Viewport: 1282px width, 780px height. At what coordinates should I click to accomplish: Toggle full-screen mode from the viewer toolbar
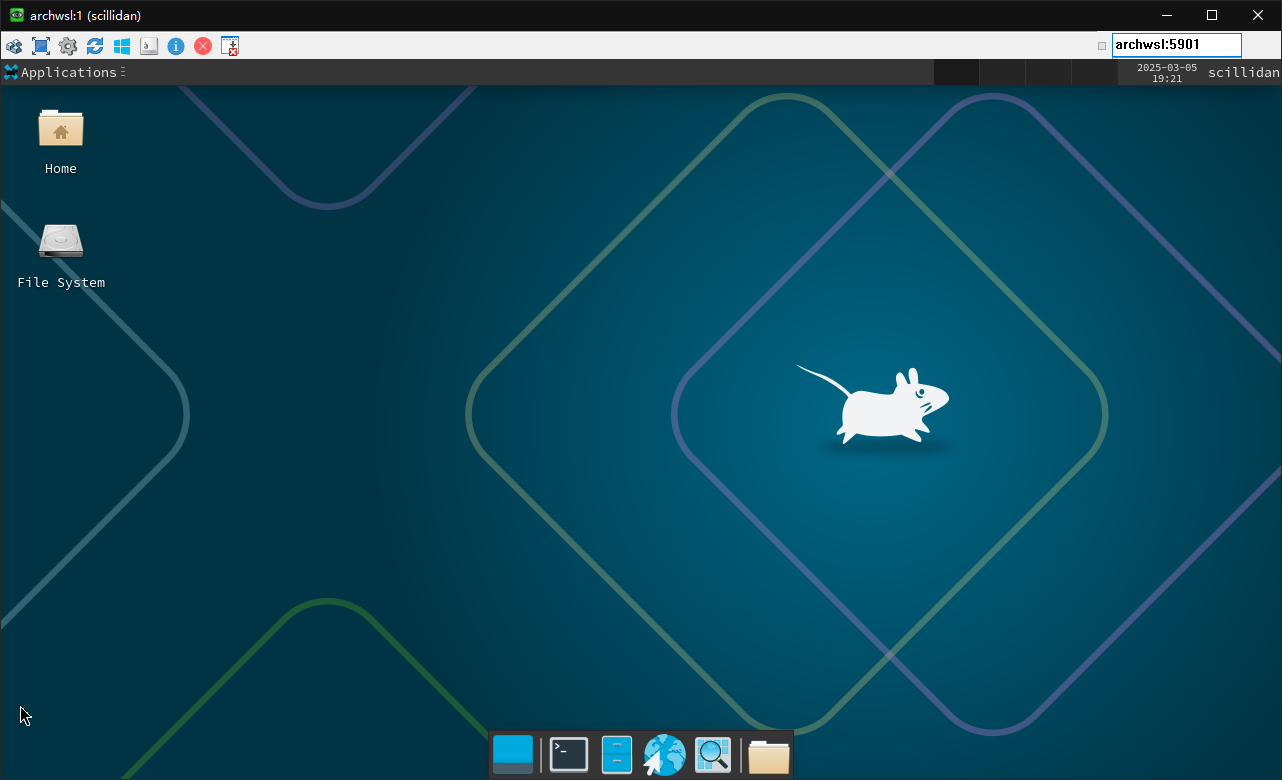(x=41, y=46)
